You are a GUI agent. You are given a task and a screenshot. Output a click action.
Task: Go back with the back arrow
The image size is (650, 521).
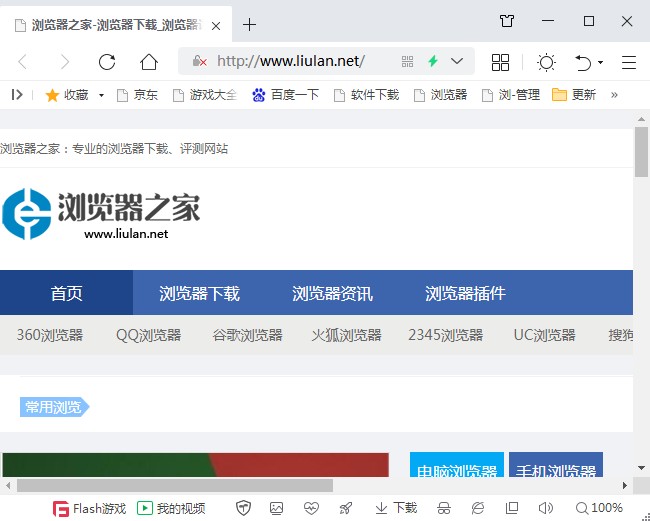pos(23,62)
